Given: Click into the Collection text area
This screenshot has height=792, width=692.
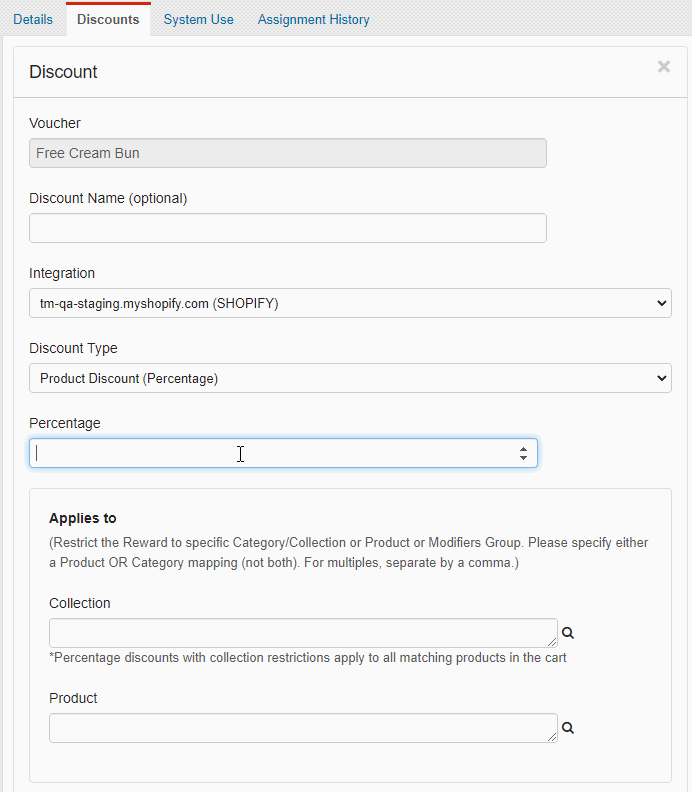Looking at the screenshot, I should point(303,633).
